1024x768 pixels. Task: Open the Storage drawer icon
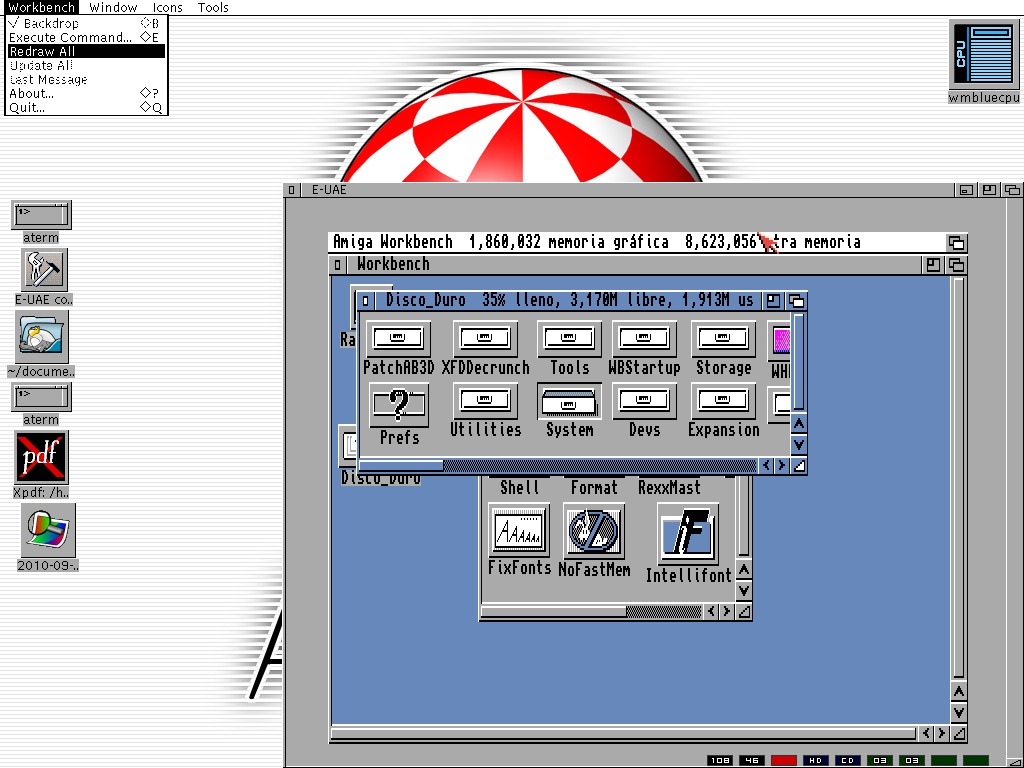coord(723,339)
